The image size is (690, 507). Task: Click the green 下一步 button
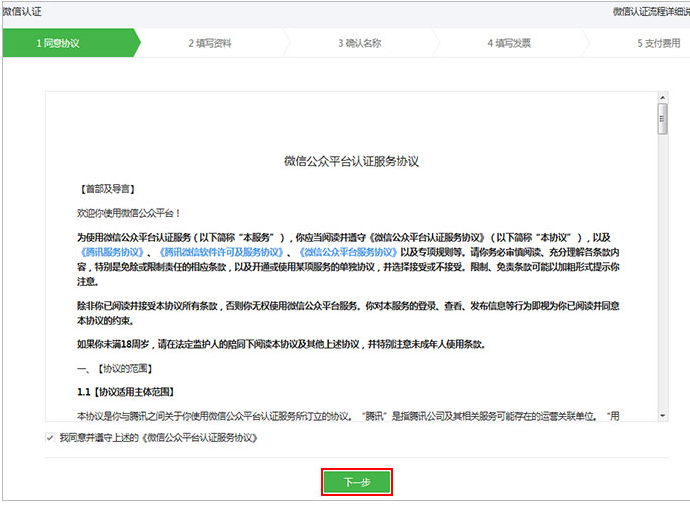tap(357, 482)
